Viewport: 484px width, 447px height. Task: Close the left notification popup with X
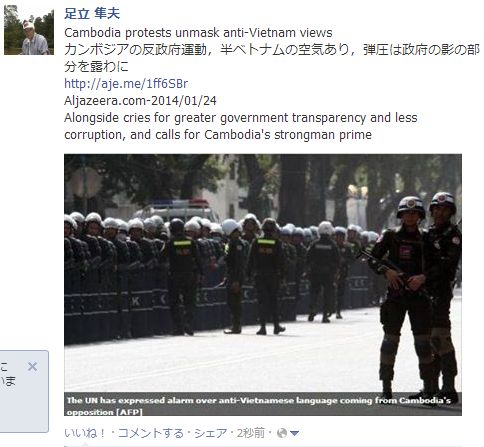pyautogui.click(x=32, y=367)
